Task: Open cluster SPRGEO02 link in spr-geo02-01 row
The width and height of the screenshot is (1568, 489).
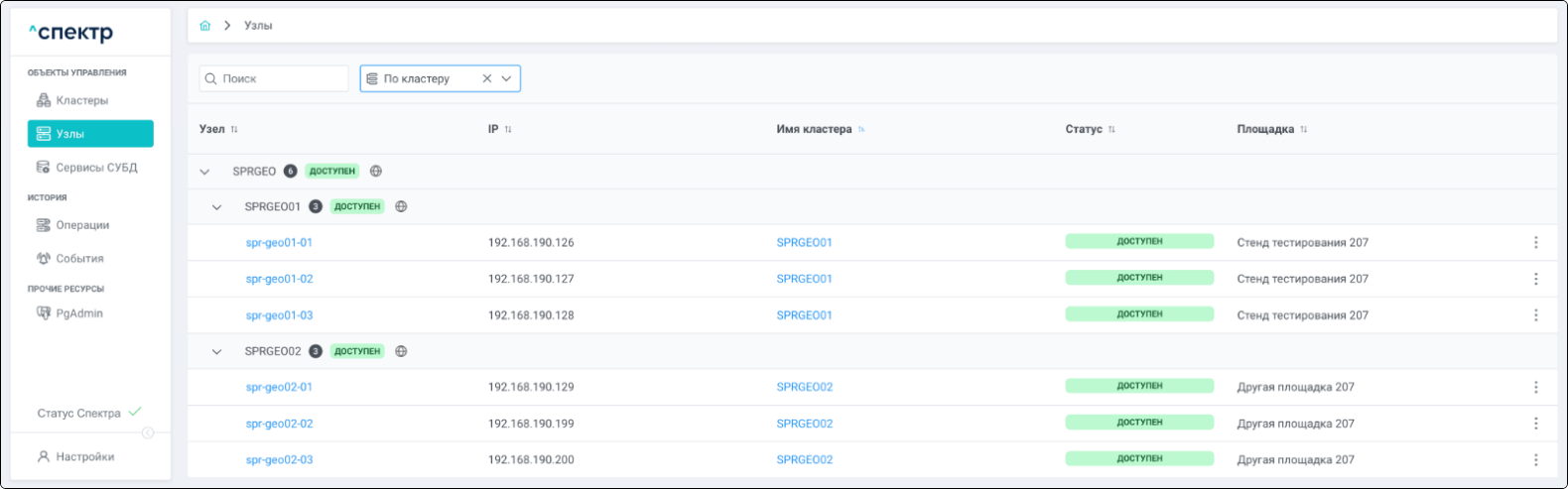Action: 804,388
